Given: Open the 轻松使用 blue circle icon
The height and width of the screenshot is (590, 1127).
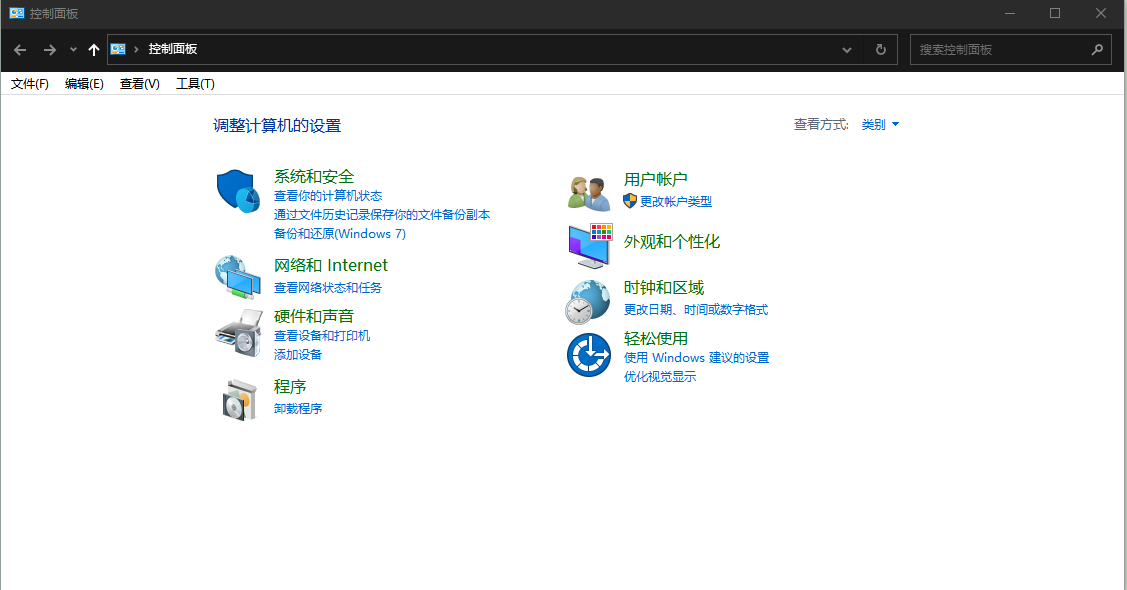Looking at the screenshot, I should [589, 355].
